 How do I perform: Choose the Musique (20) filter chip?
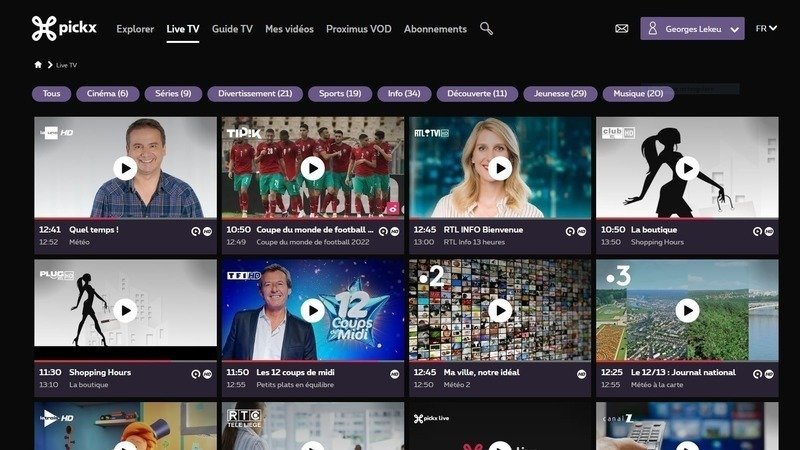tap(638, 94)
